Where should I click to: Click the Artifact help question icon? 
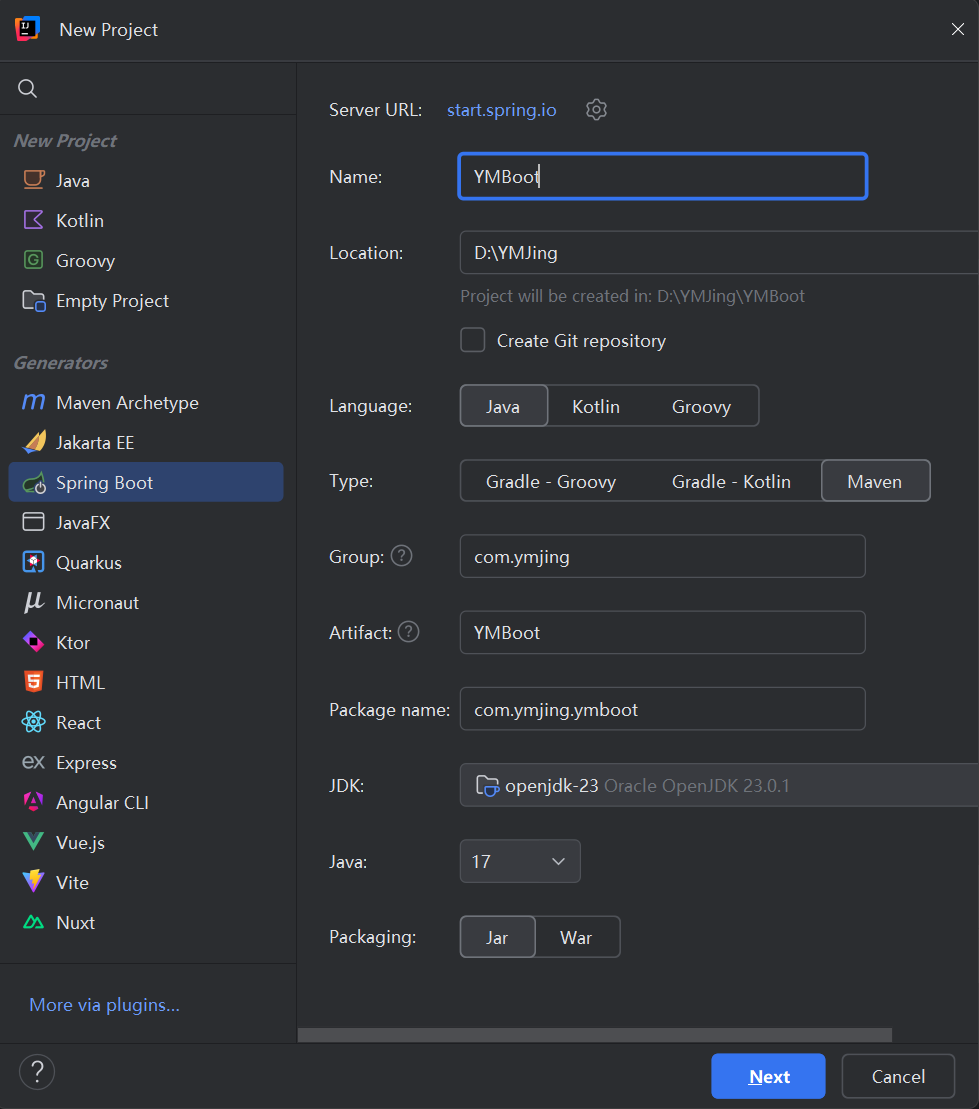(409, 632)
